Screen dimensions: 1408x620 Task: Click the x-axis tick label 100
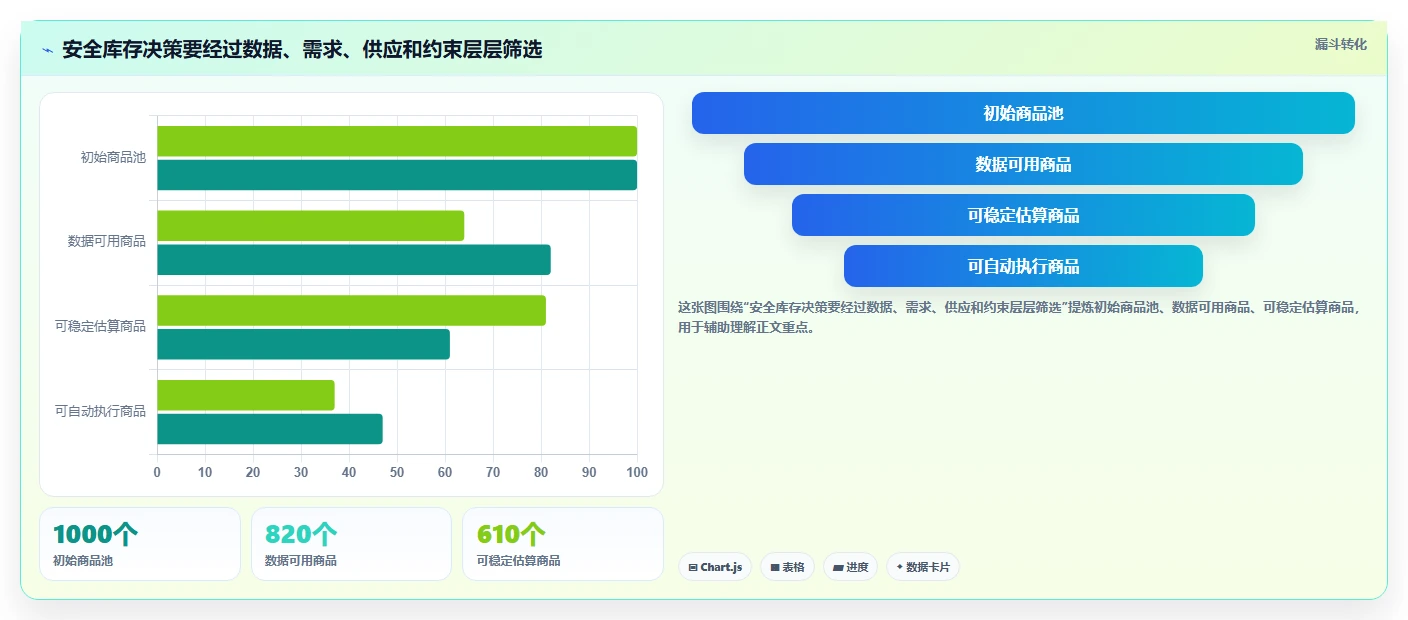637,472
